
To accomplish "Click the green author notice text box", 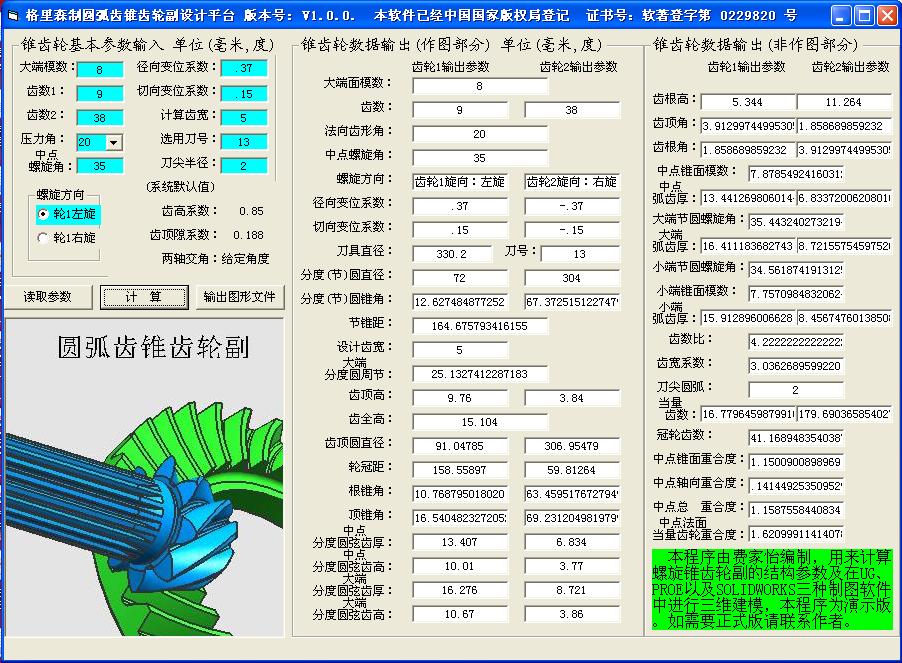I will (772, 589).
